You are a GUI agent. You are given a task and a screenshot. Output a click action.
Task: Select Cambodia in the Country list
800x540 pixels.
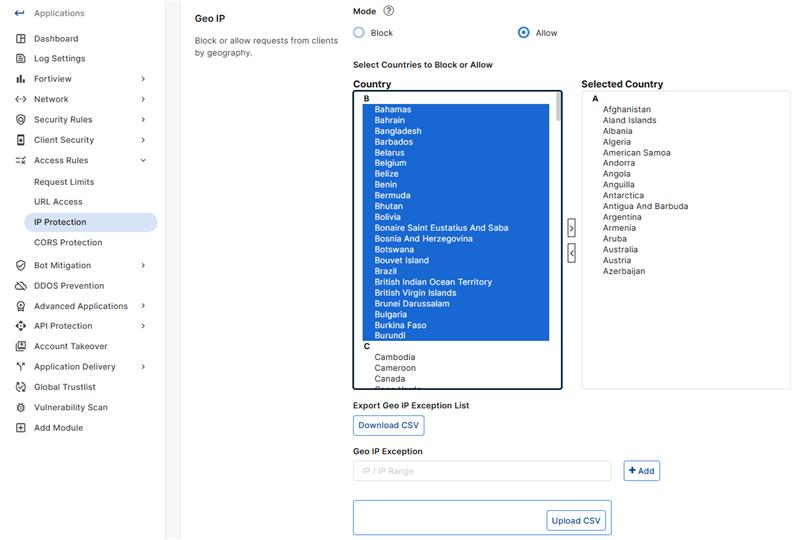(x=395, y=357)
